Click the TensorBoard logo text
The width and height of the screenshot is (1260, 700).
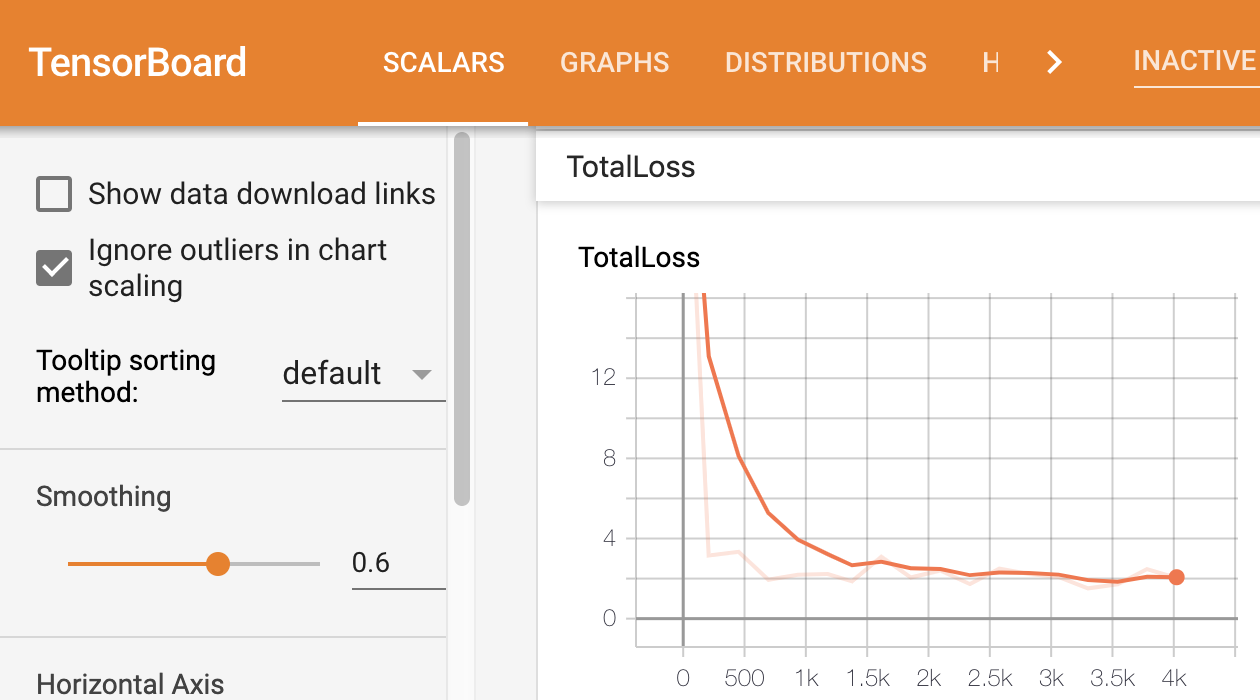[x=137, y=63]
